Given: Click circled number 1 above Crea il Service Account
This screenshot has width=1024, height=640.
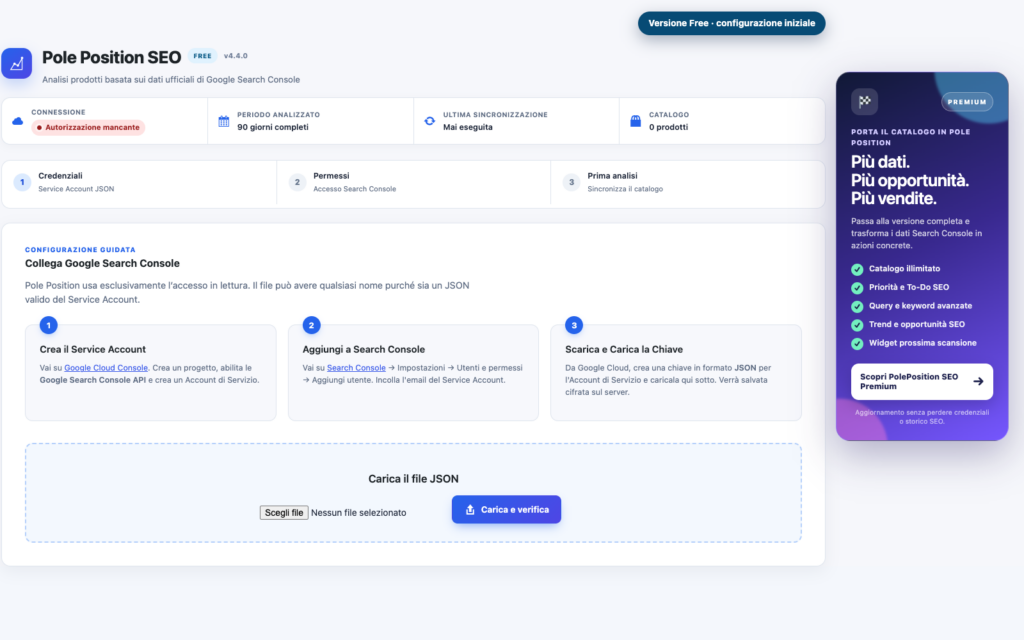Looking at the screenshot, I should 48,325.
